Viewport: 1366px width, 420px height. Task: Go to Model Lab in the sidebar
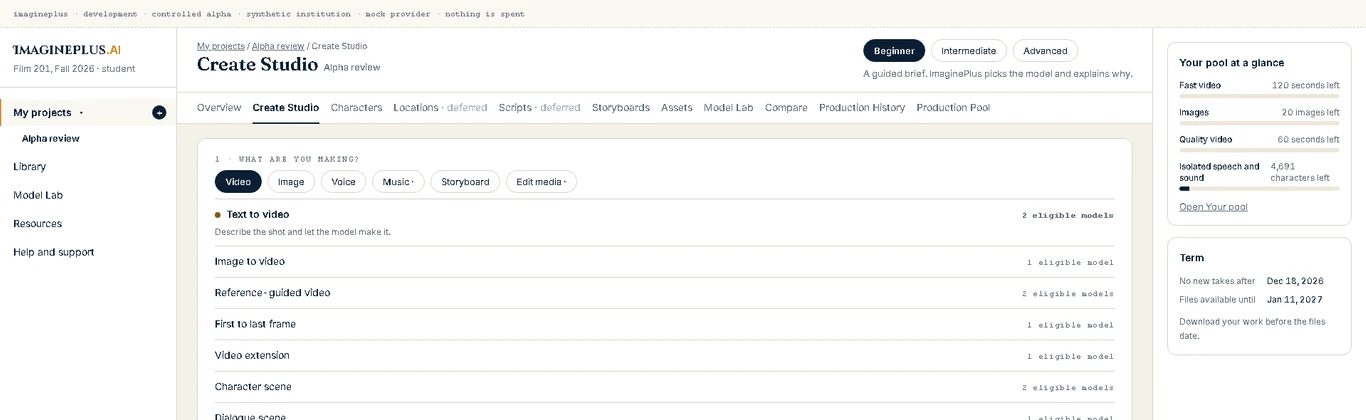[38, 195]
